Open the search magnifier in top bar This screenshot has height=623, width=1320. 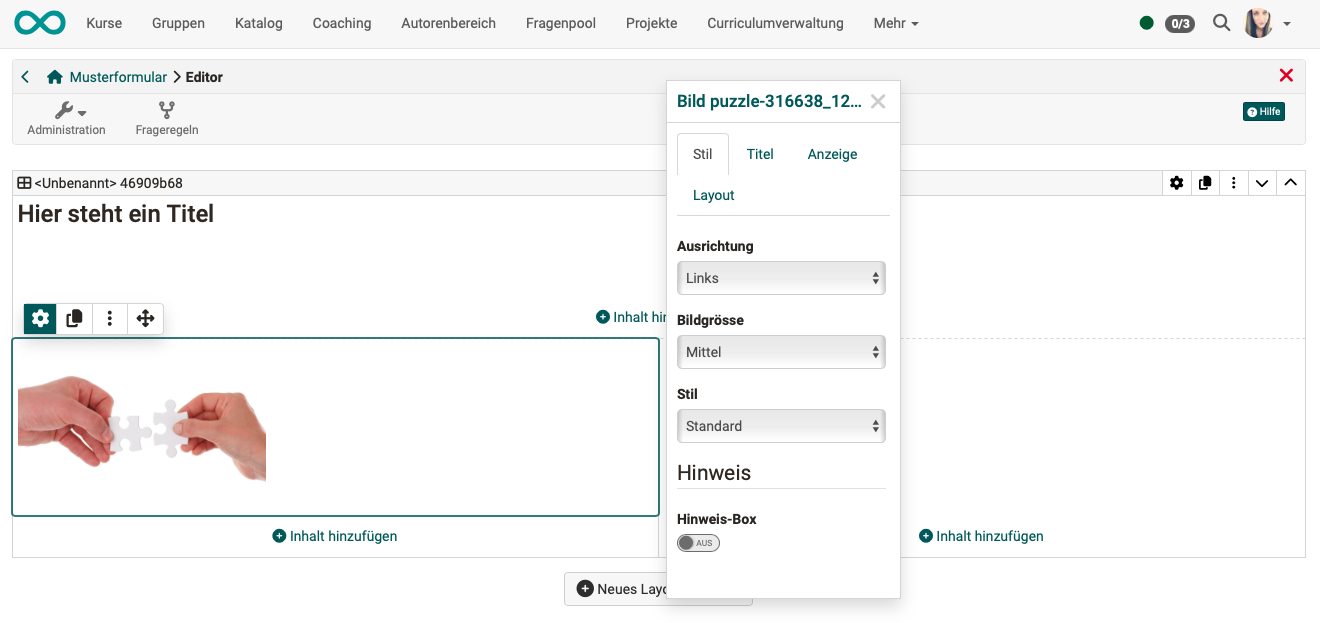[x=1221, y=23]
